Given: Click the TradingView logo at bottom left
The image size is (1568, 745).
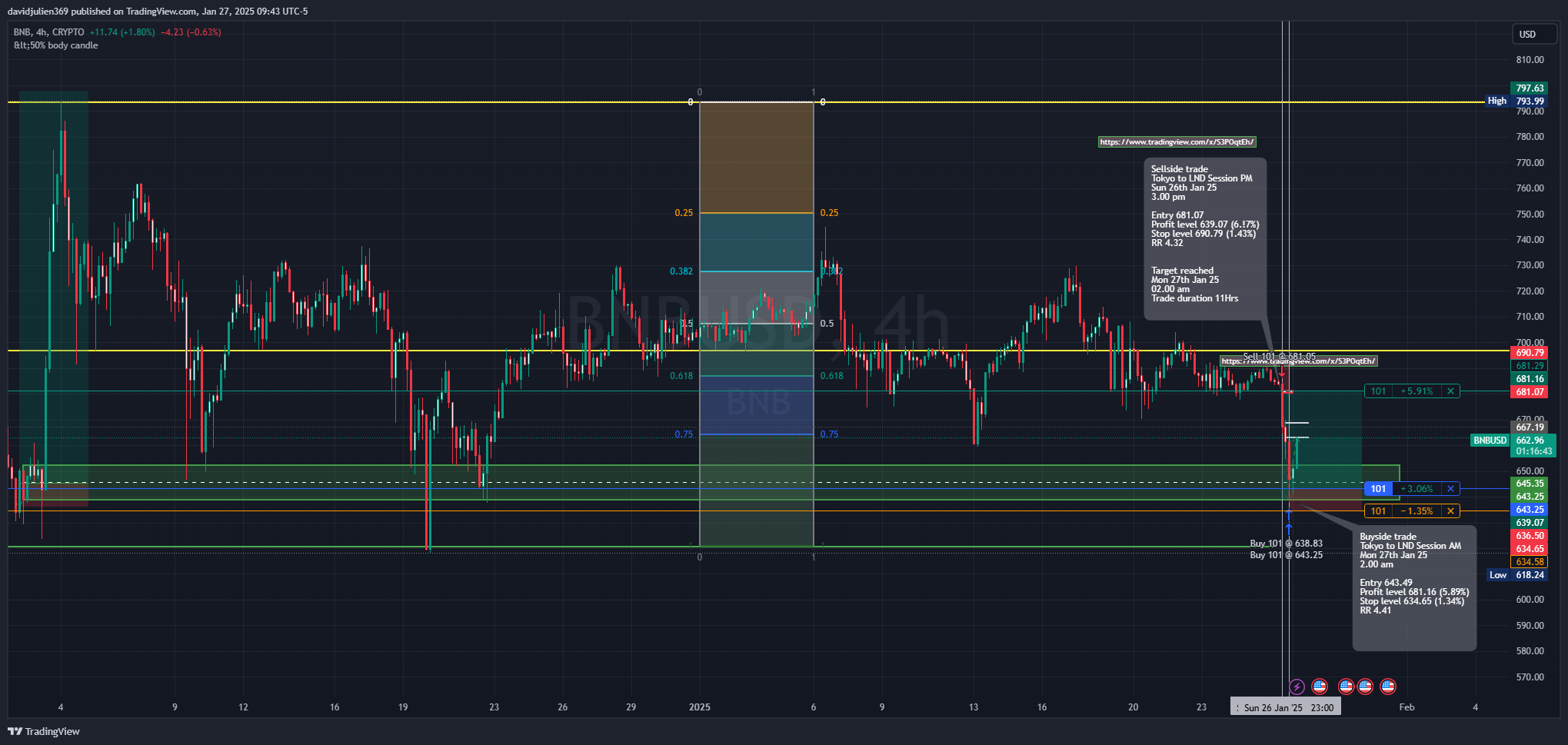Looking at the screenshot, I should coord(44,731).
